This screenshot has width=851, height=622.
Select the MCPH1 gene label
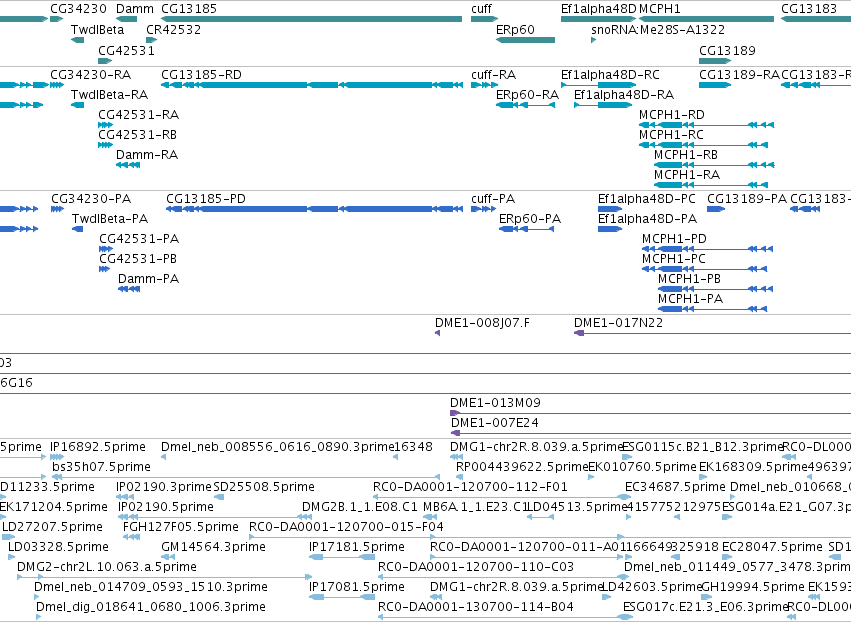(660, 9)
